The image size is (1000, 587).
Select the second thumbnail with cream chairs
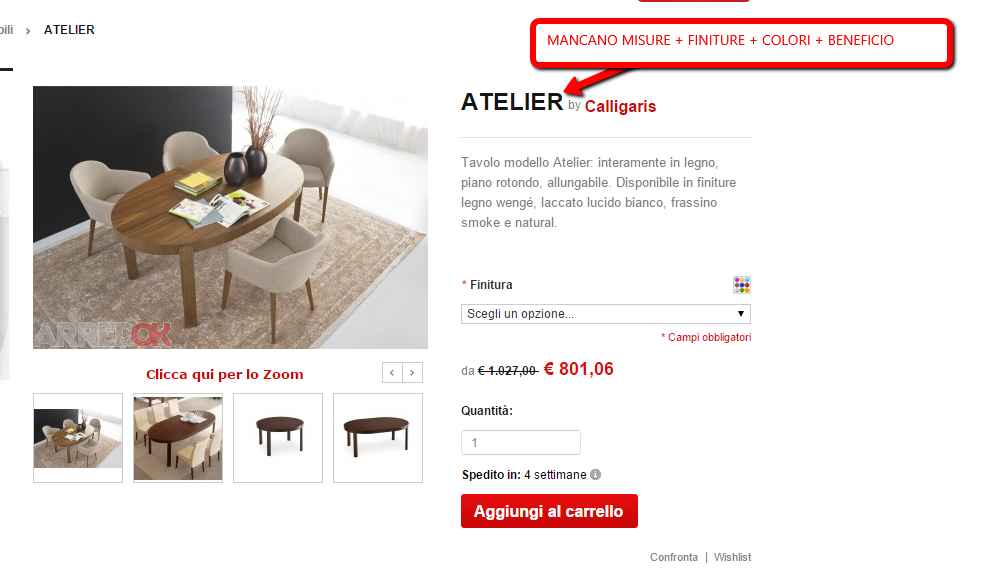click(x=178, y=438)
